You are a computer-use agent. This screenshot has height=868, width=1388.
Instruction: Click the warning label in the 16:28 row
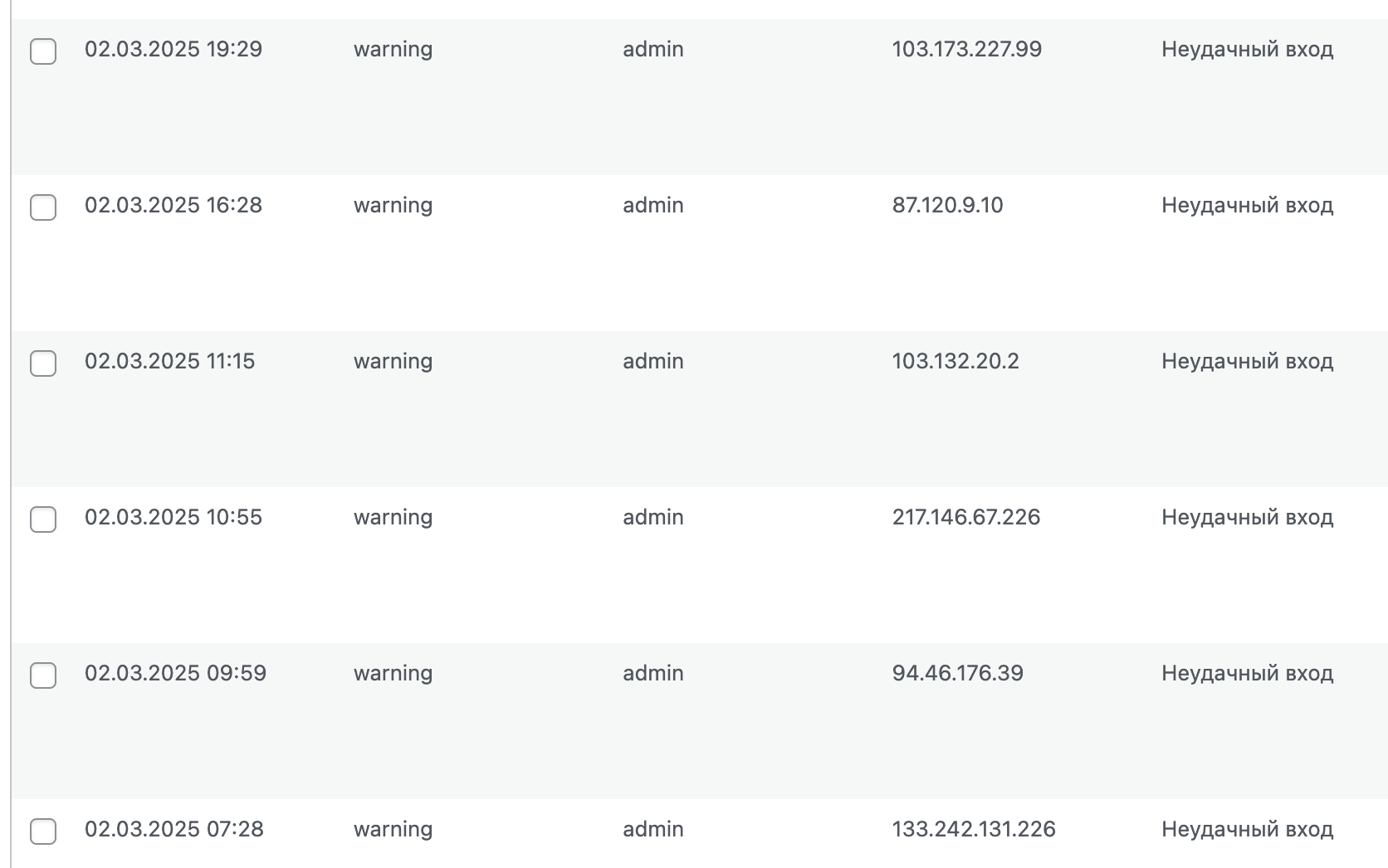[393, 206]
